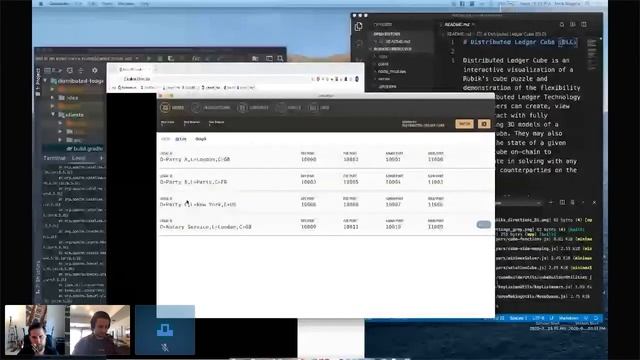
Task: Open IntelliJ project panel settings gear
Action: point(95,70)
